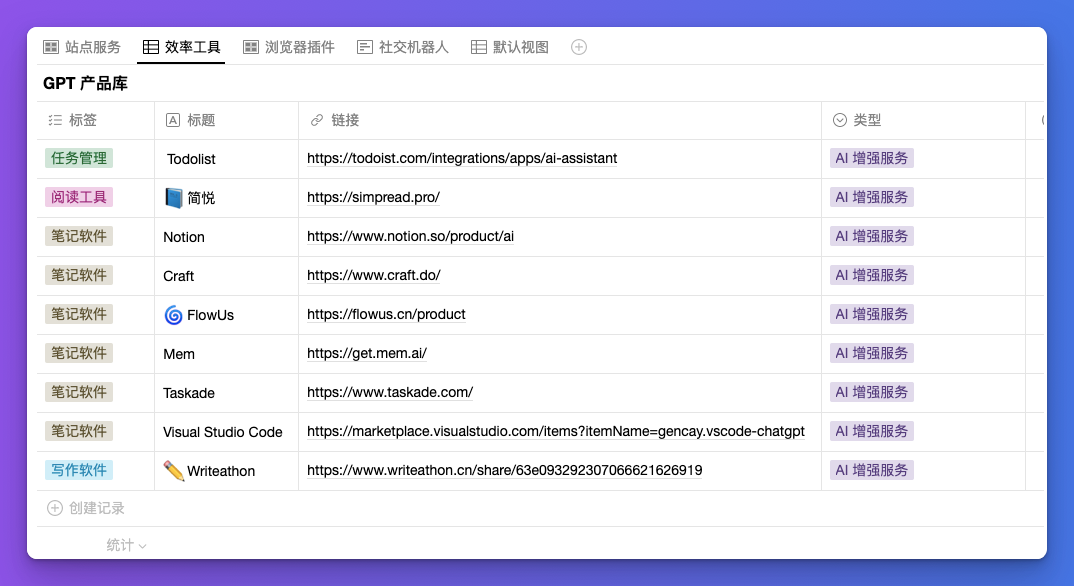Click the Visual Studio Code title cell
Screen dimensions: 1074x586
(227, 432)
